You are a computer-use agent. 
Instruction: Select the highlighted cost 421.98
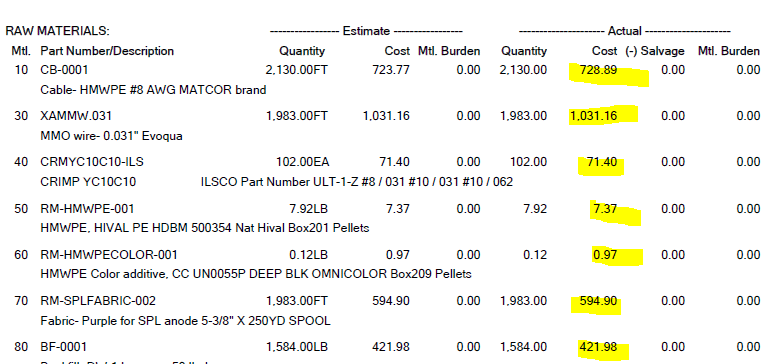pyautogui.click(x=598, y=347)
